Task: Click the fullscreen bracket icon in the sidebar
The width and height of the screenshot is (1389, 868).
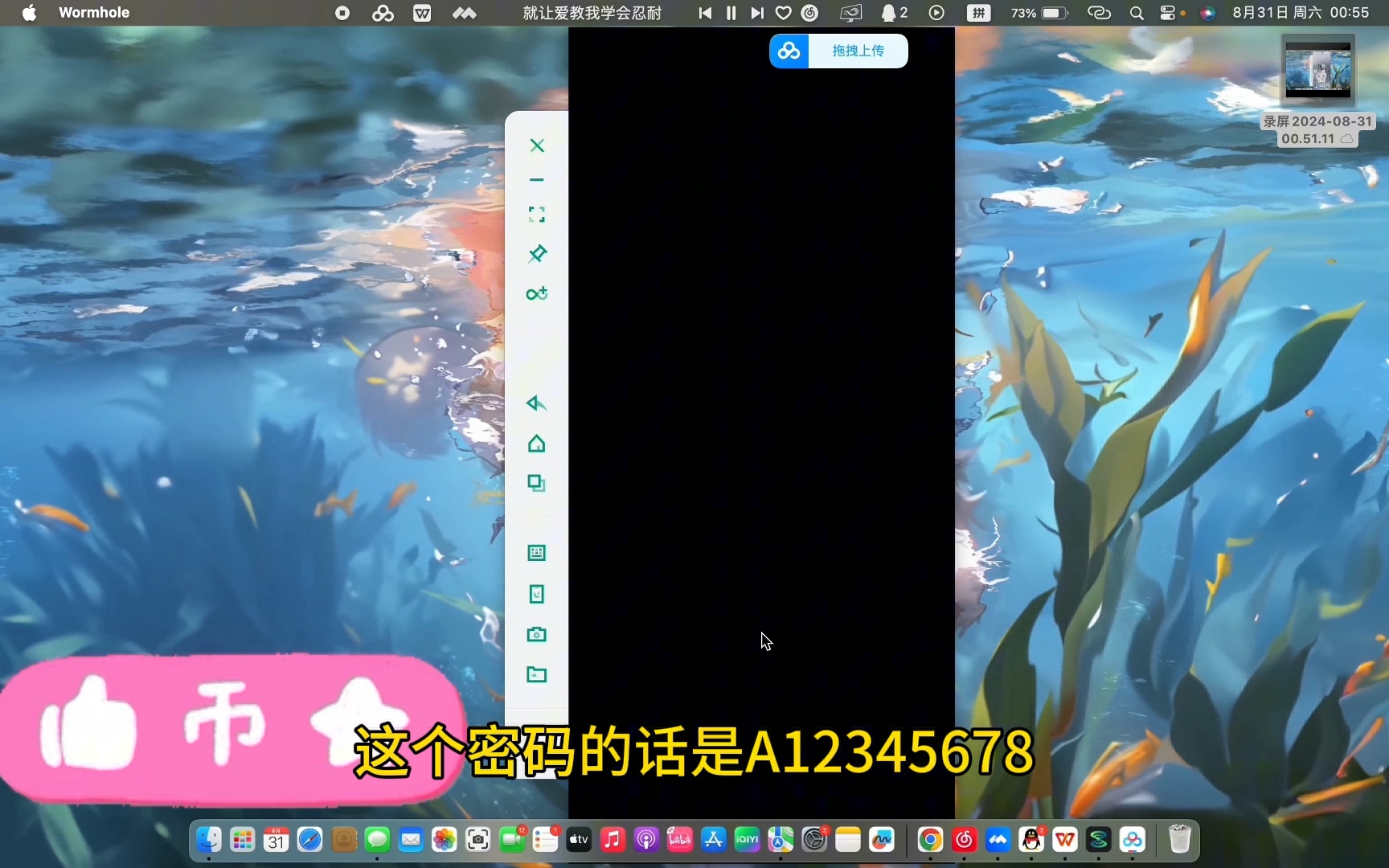Action: [537, 215]
